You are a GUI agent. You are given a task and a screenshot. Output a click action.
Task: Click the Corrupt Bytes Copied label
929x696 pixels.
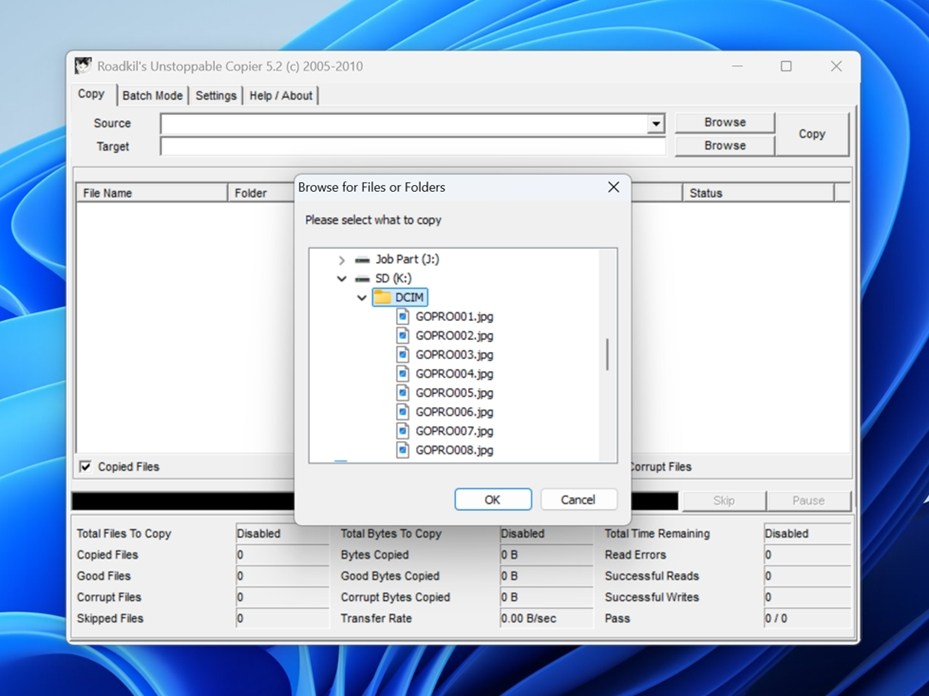click(395, 597)
